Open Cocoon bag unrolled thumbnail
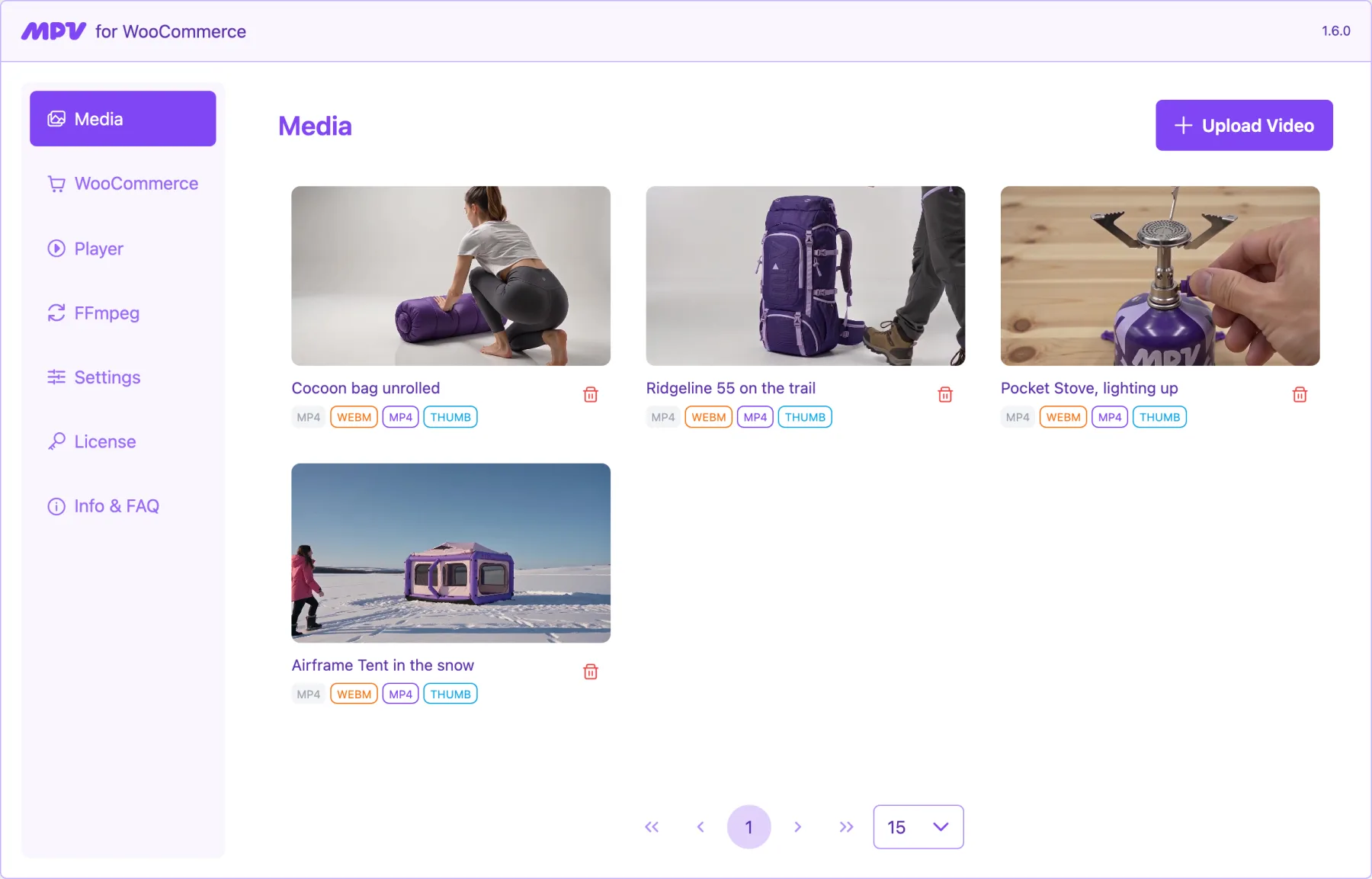The height and width of the screenshot is (879, 1372). [x=450, y=276]
